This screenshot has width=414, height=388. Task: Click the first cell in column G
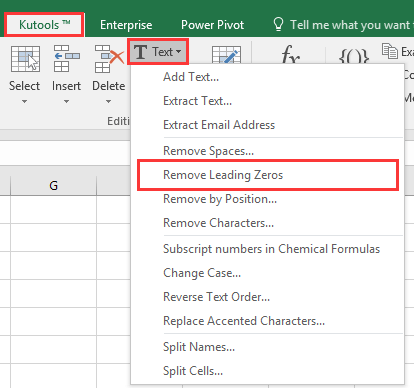[x=53, y=209]
